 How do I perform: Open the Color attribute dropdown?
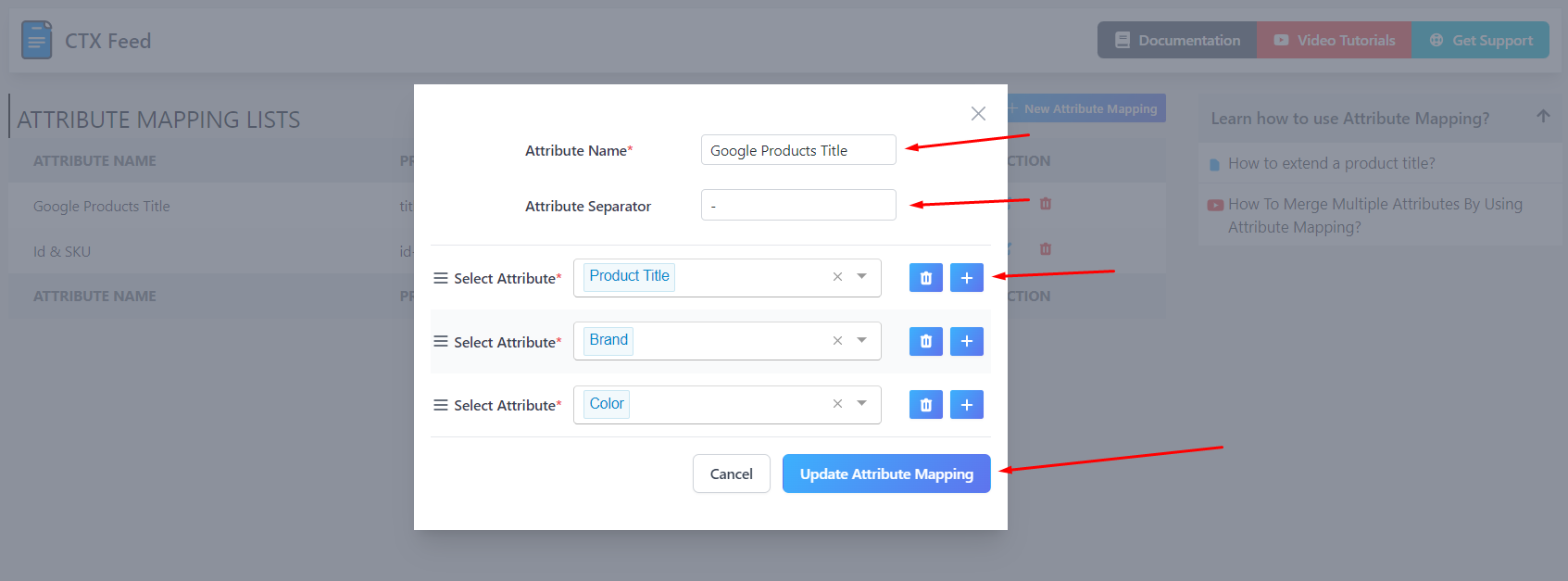pos(862,404)
